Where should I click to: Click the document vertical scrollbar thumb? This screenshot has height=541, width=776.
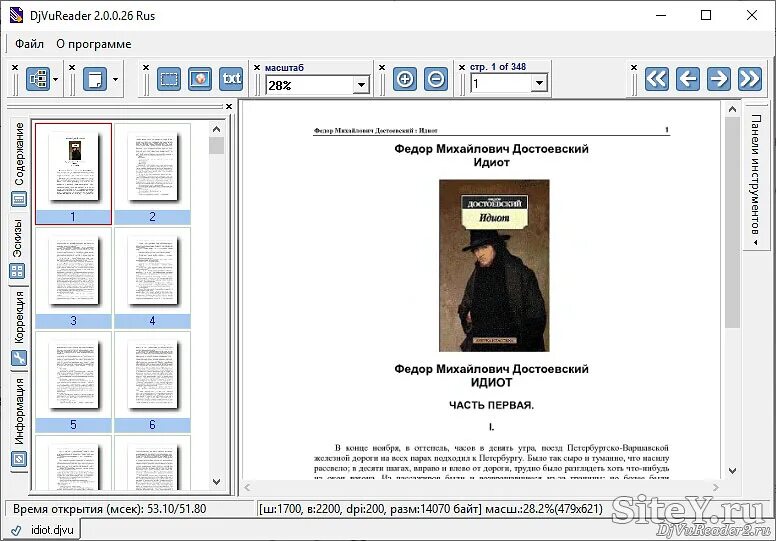tap(732, 222)
